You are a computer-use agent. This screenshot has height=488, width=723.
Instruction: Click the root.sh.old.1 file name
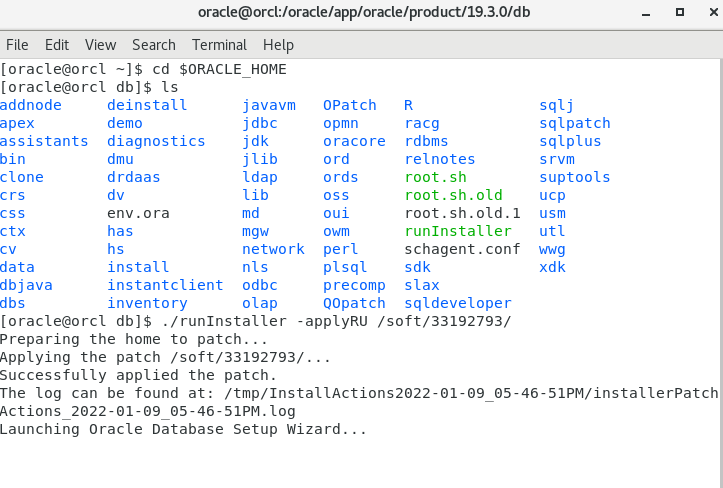coord(462,213)
